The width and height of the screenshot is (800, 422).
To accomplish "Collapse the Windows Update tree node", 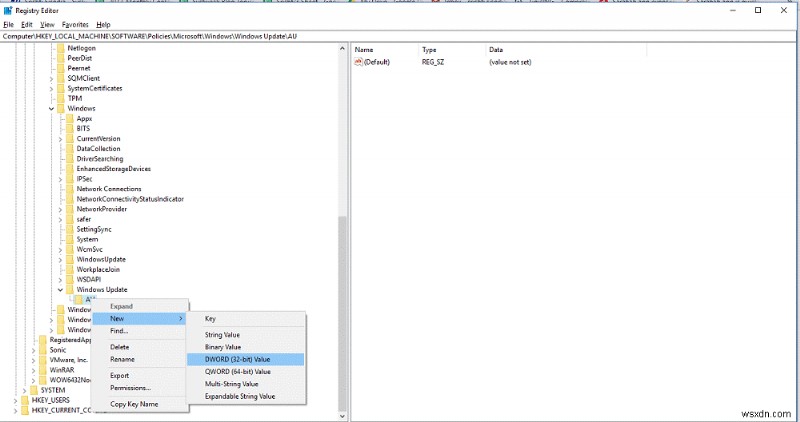I will pyautogui.click(x=60, y=290).
